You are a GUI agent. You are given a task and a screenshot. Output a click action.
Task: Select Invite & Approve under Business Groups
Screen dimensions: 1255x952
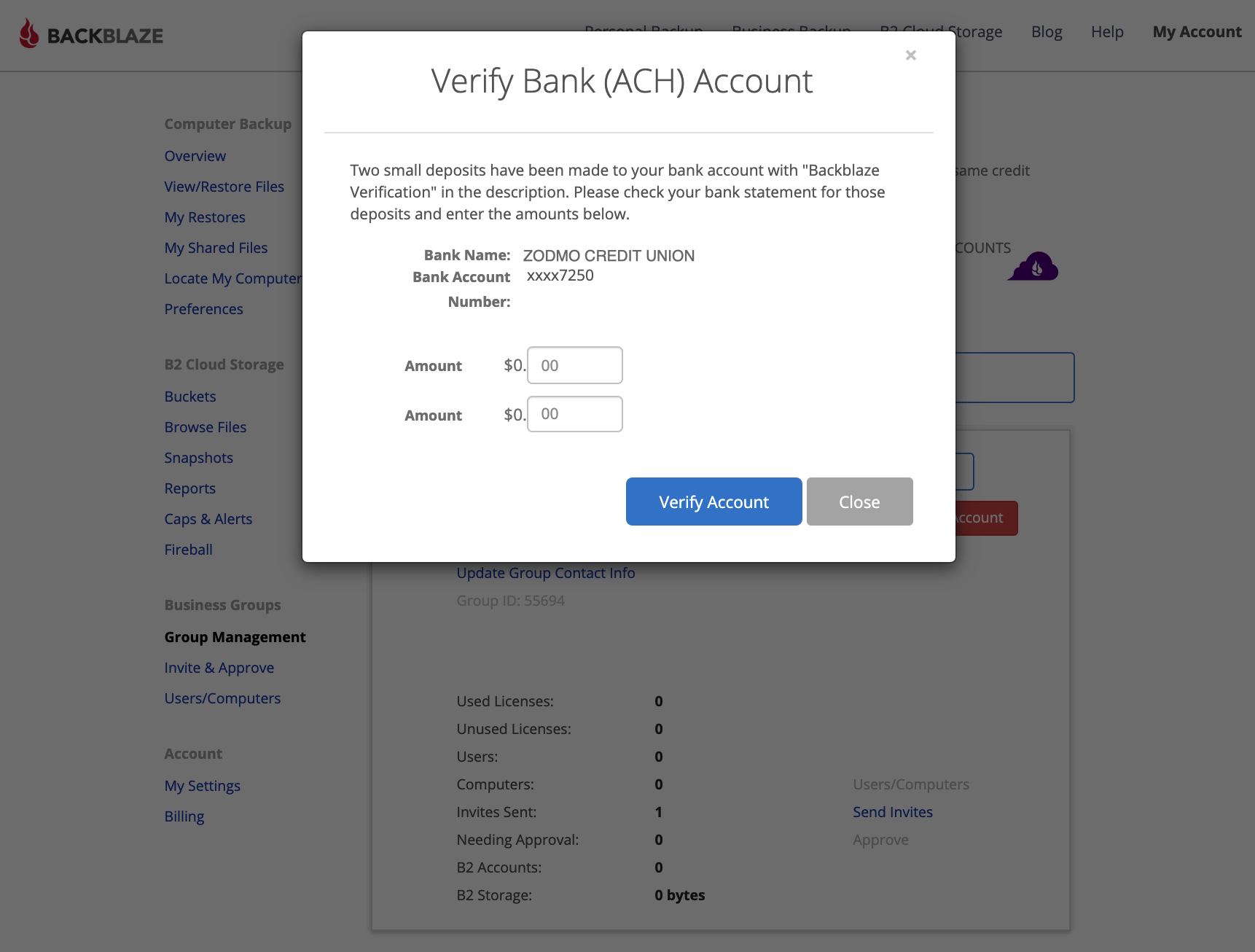pyautogui.click(x=219, y=668)
